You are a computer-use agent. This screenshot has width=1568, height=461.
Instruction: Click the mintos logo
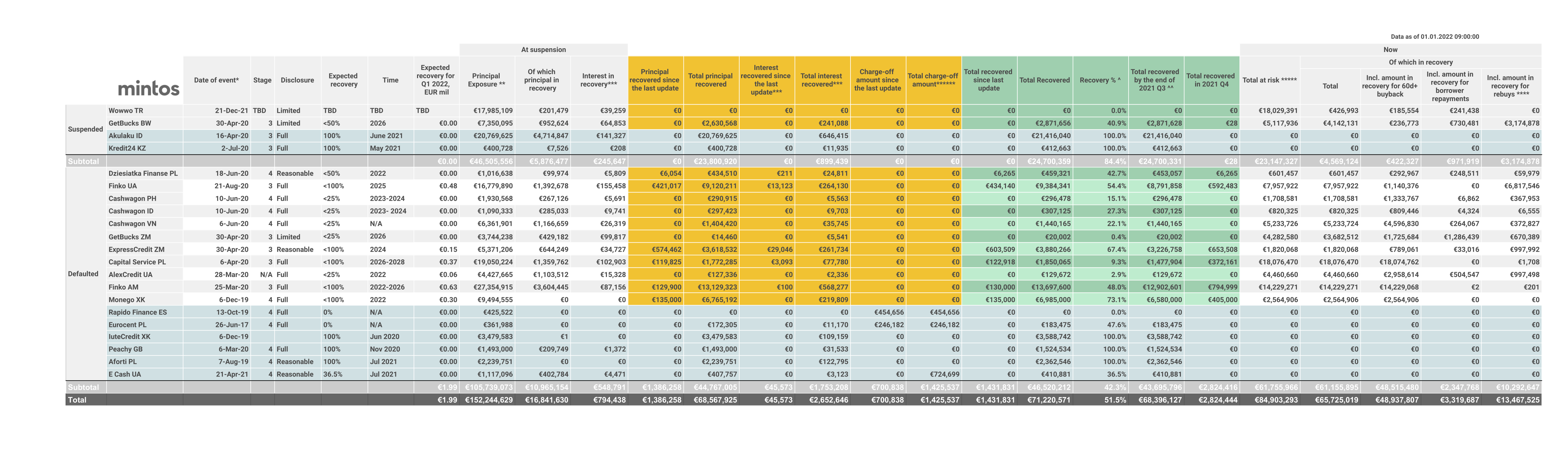pos(148,89)
